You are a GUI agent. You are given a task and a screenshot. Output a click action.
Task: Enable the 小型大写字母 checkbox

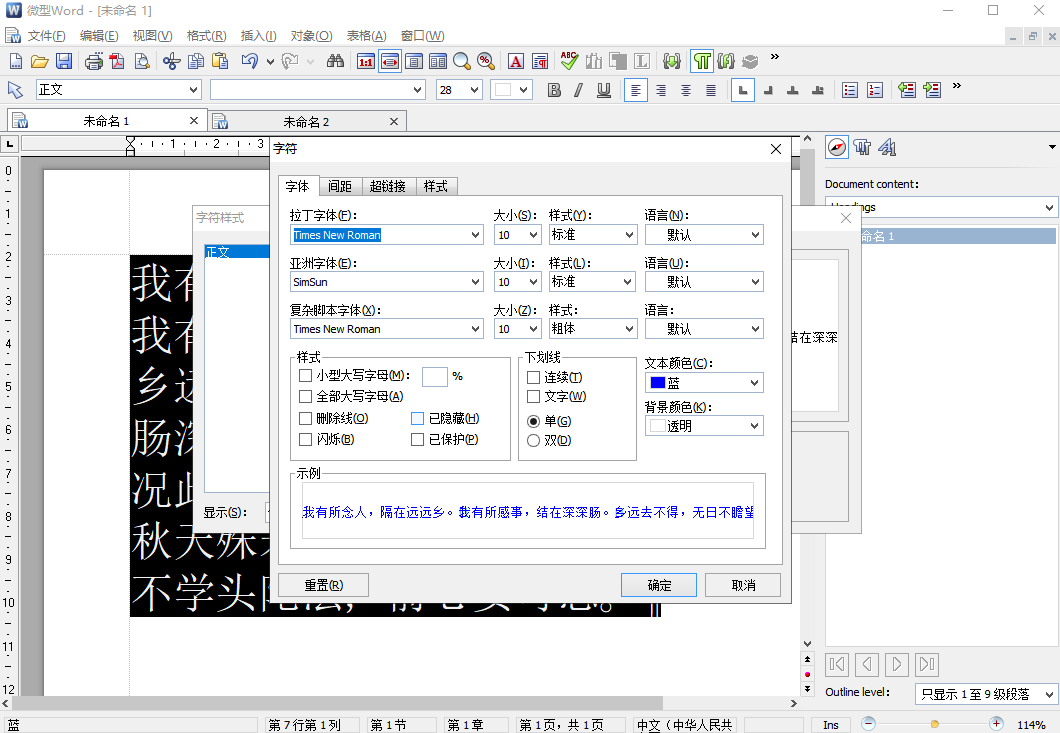click(306, 375)
